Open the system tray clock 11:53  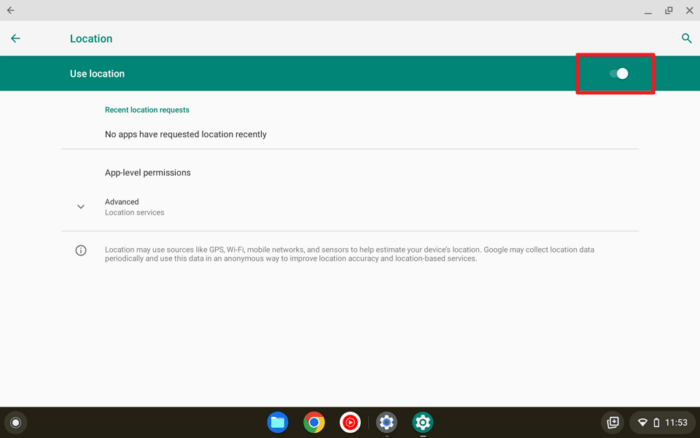676,422
